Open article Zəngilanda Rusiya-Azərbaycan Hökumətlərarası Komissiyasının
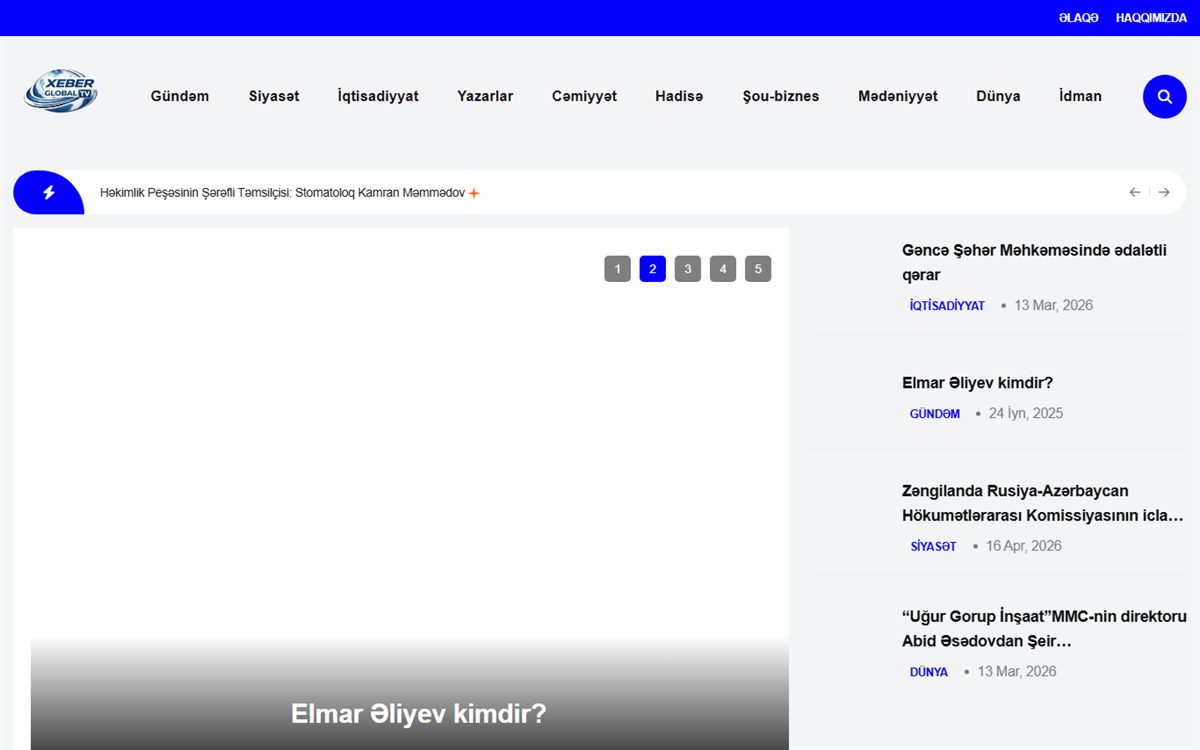This screenshot has width=1200, height=750. click(x=1043, y=503)
